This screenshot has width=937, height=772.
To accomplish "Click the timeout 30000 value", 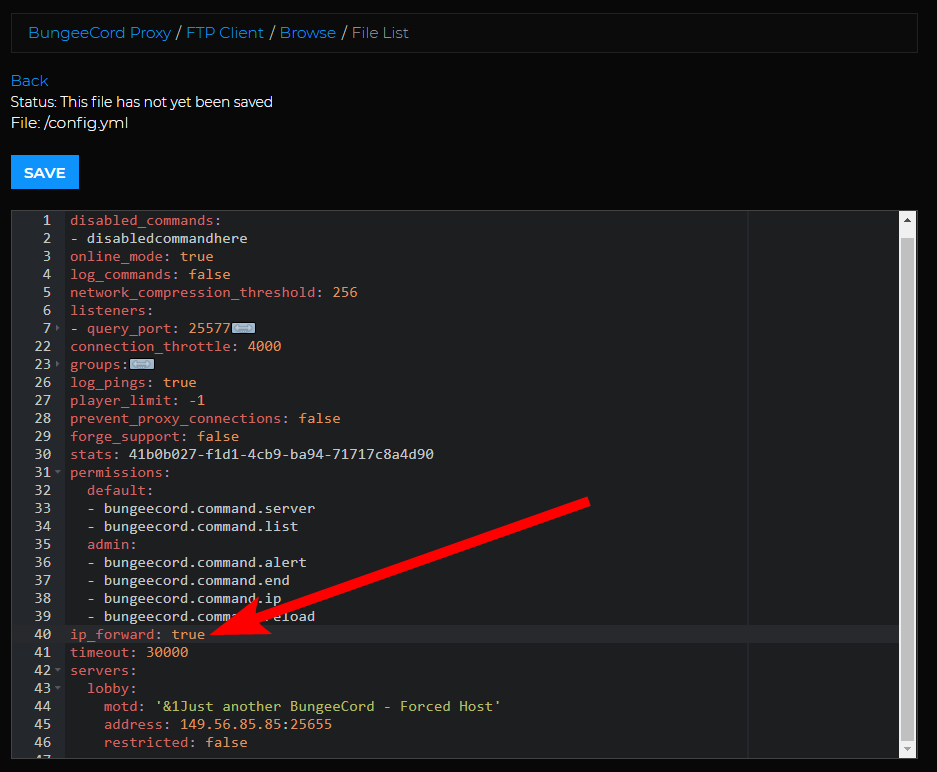I will [x=167, y=652].
